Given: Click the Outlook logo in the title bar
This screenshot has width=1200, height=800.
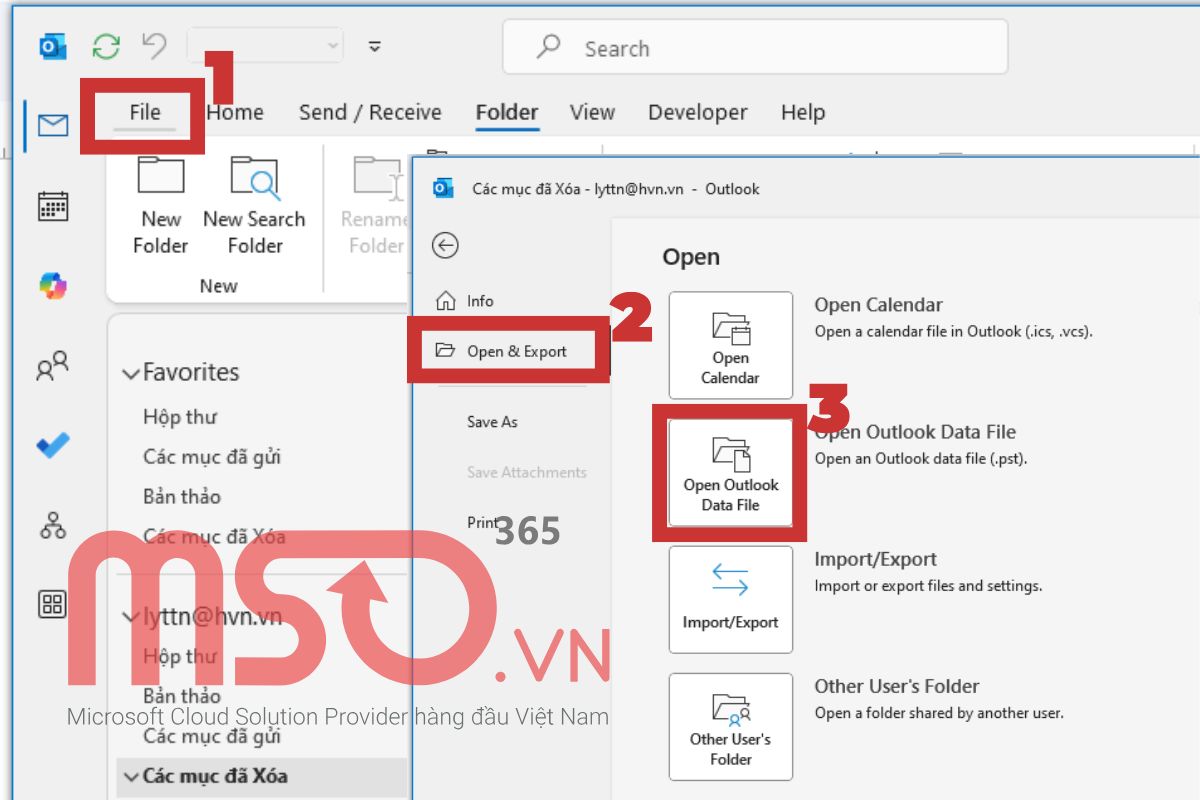Looking at the screenshot, I should pyautogui.click(x=53, y=46).
